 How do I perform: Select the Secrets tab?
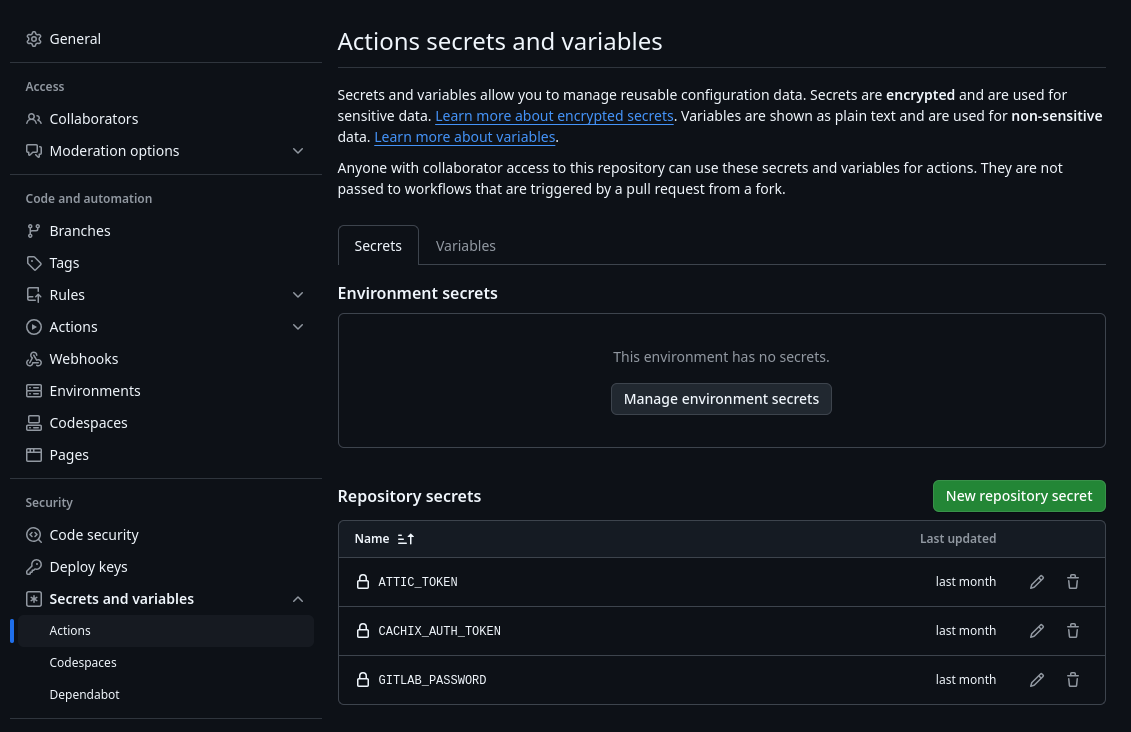[378, 245]
